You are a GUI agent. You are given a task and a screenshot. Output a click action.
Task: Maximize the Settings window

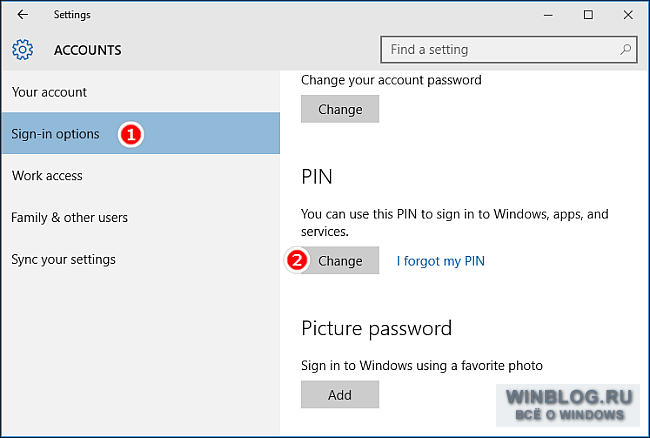point(588,15)
